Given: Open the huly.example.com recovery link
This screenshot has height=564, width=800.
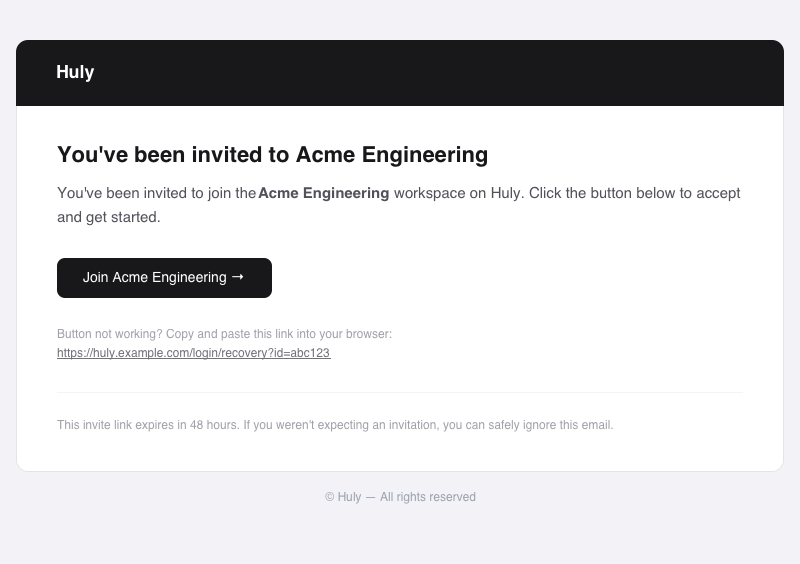Looking at the screenshot, I should (x=193, y=353).
